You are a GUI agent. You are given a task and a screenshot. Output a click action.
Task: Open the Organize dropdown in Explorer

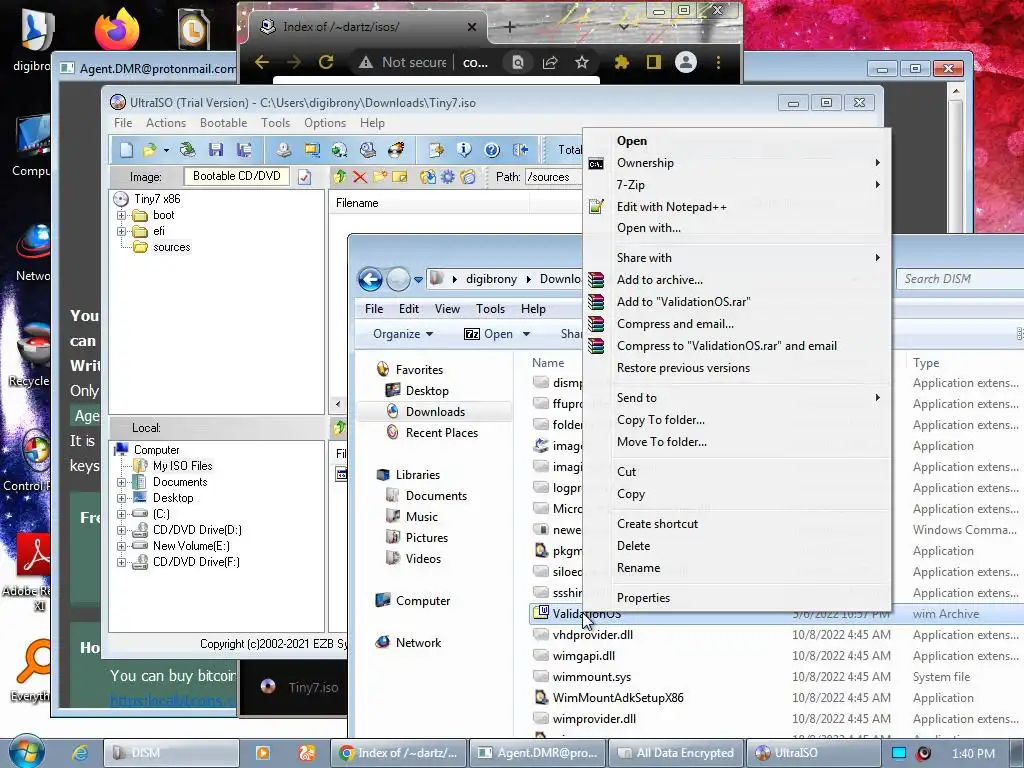click(x=403, y=334)
